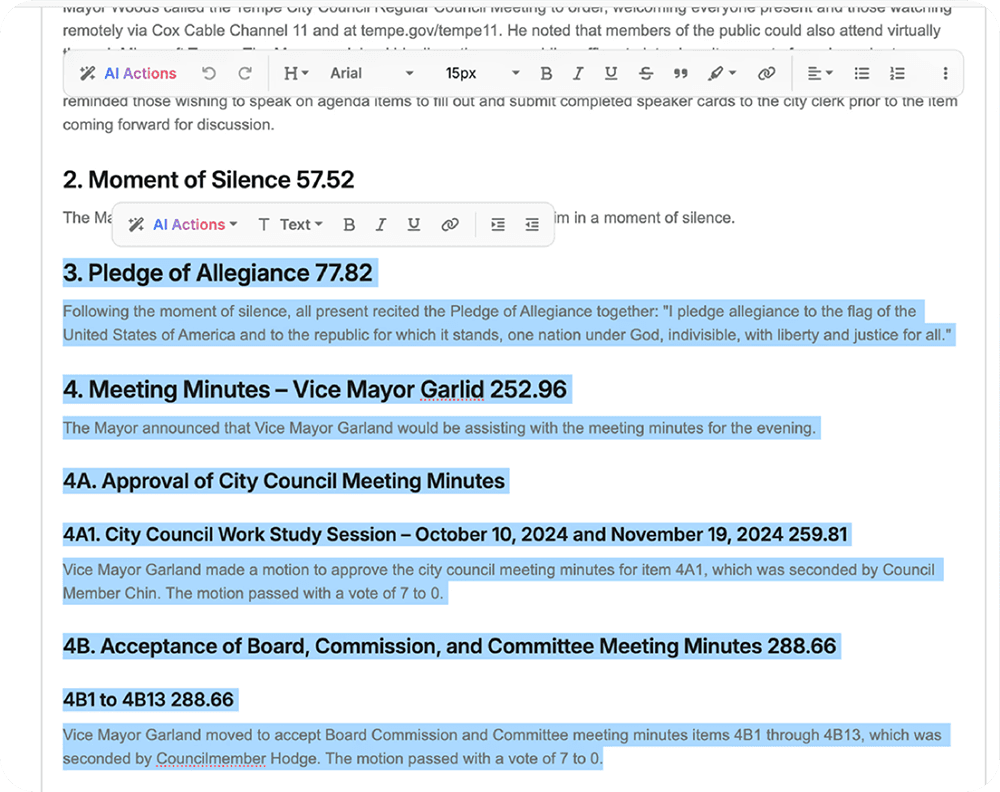Click the misspelled word "Garlid"
This screenshot has width=1000, height=792.
pyautogui.click(x=452, y=390)
